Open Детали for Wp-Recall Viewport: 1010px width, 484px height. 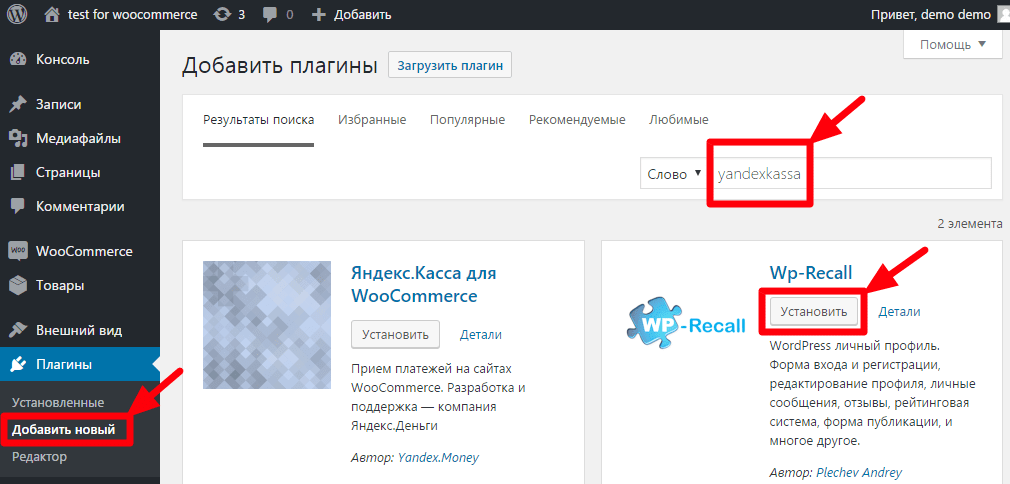pyautogui.click(x=899, y=311)
